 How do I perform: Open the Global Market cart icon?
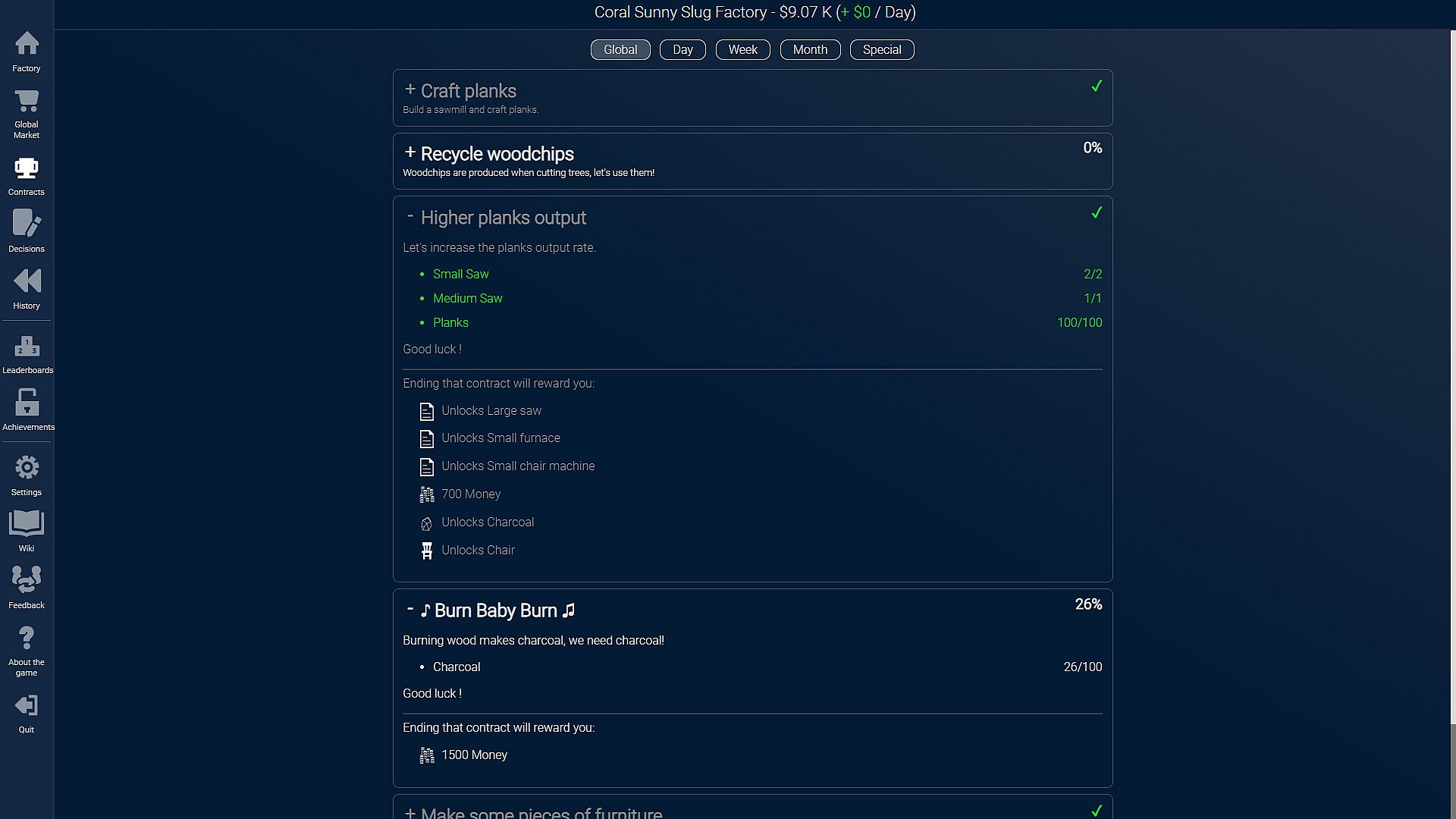coord(27,102)
